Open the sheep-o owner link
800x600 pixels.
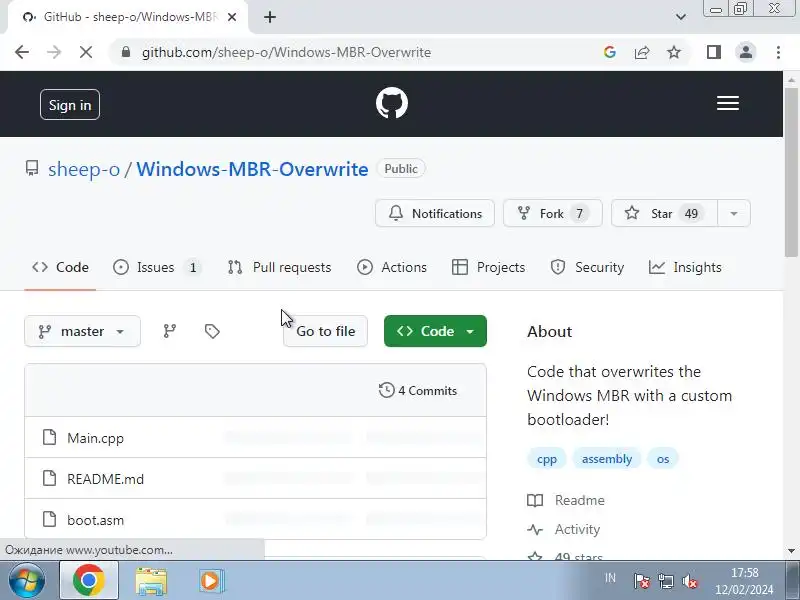tap(84, 169)
